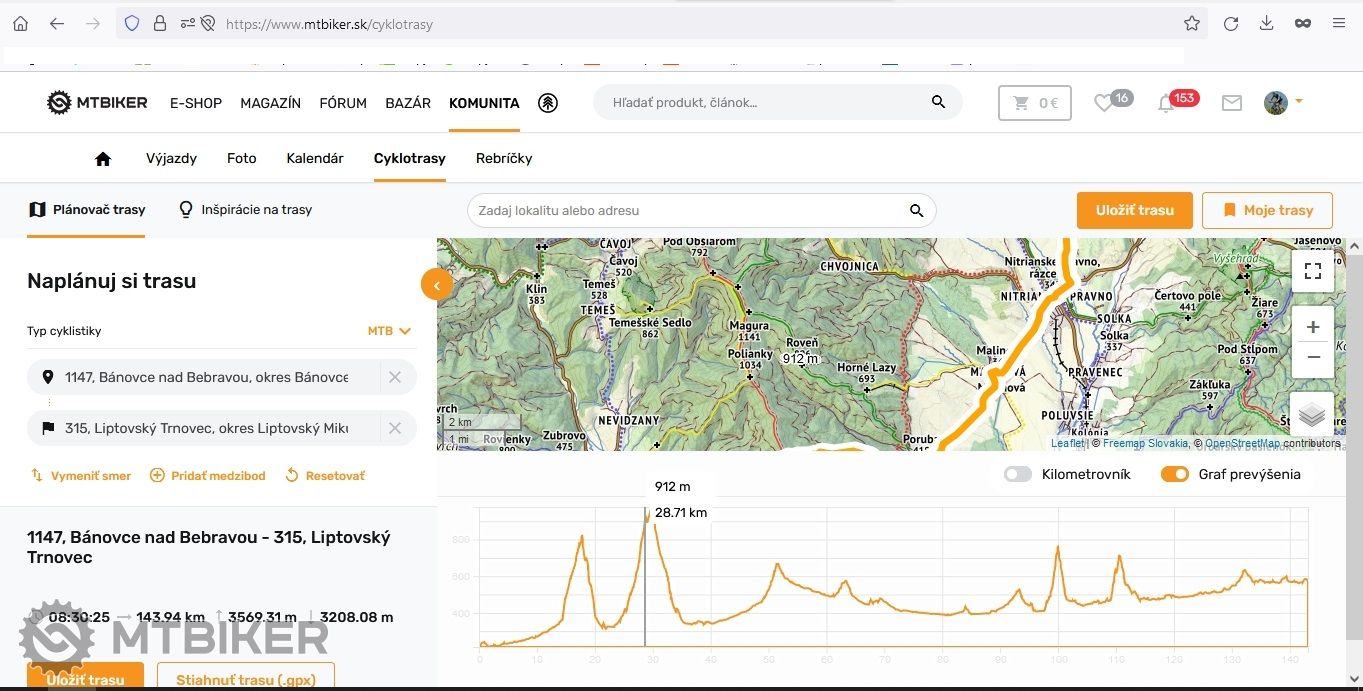Expand the MTB cycling type dropdown
Screen dimensions: 1363x691
pos(389,331)
